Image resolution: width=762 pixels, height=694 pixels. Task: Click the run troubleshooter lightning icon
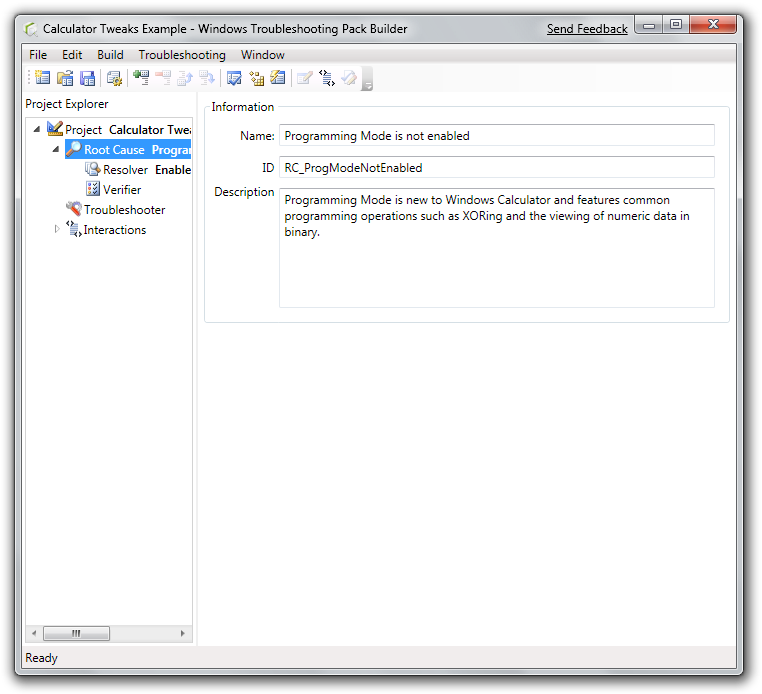(x=278, y=78)
